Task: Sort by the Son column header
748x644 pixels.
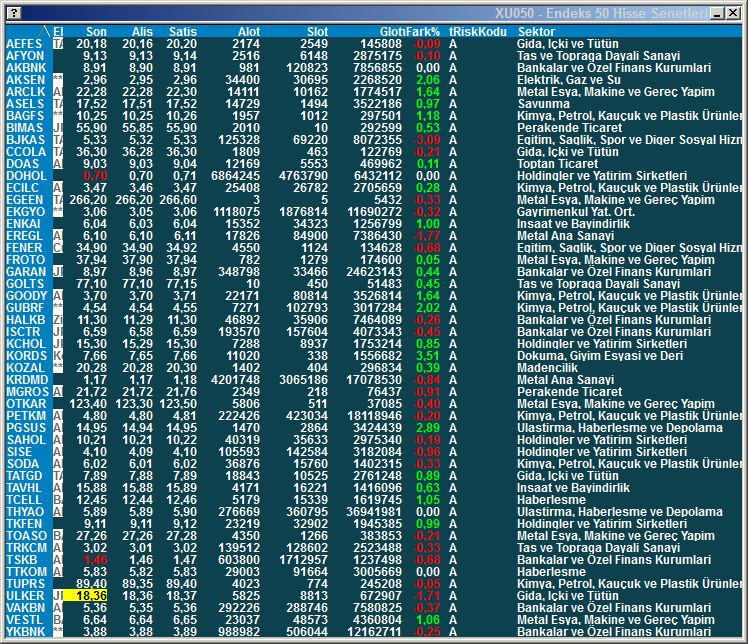Action: 96,31
